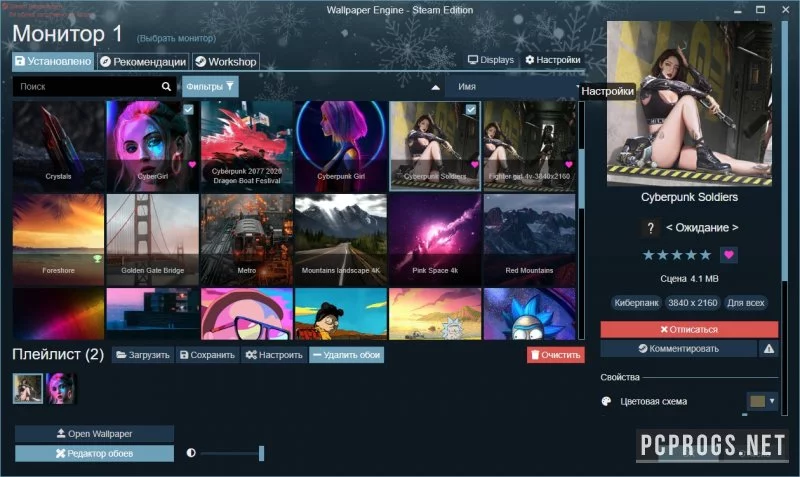Click CyberGirl thumbnail in playlist
The height and width of the screenshot is (477, 800).
click(61, 388)
